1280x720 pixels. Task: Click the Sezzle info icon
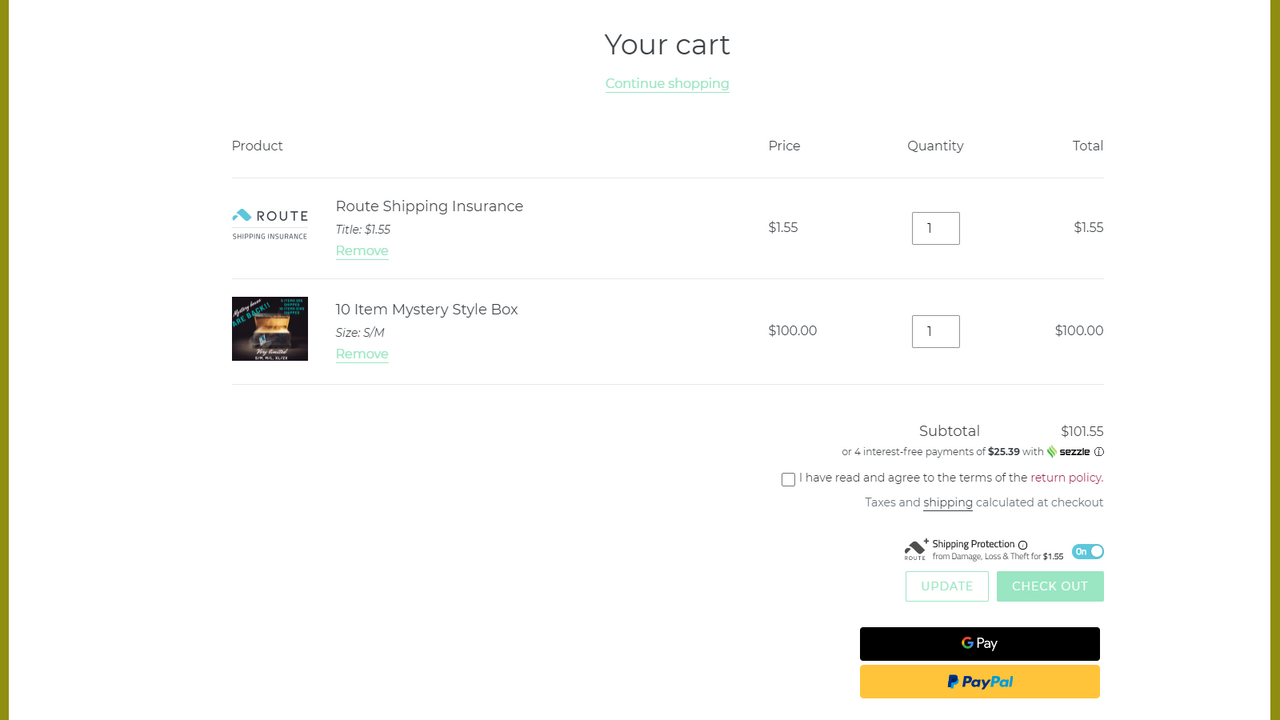1099,452
